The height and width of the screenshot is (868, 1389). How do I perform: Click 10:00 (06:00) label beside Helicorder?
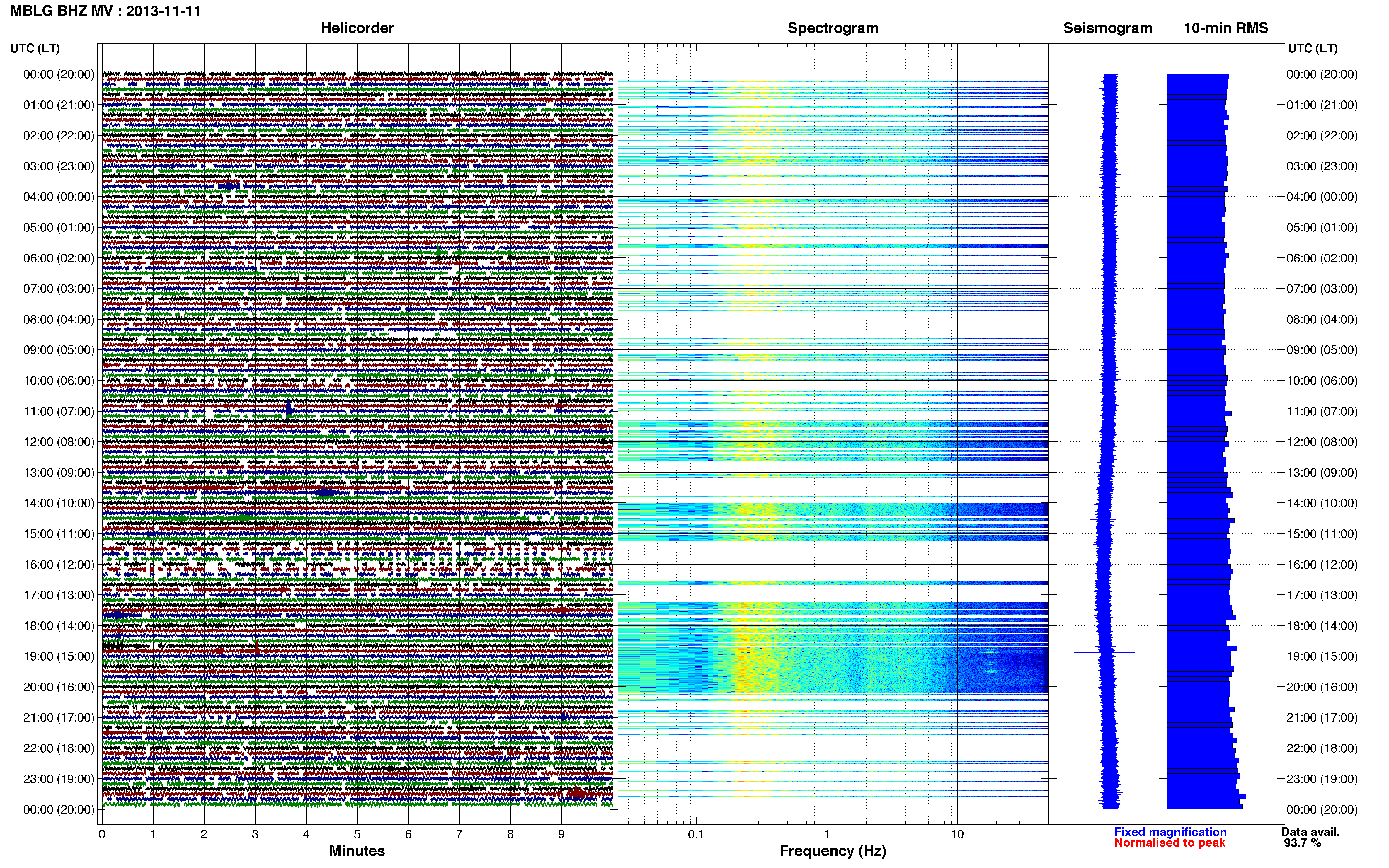(59, 381)
